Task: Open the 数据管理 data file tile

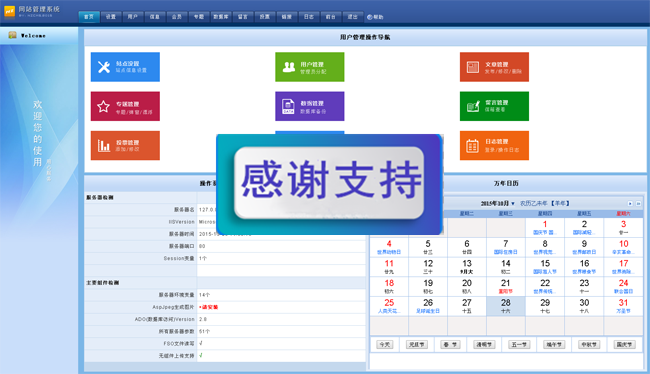Action: [310, 106]
